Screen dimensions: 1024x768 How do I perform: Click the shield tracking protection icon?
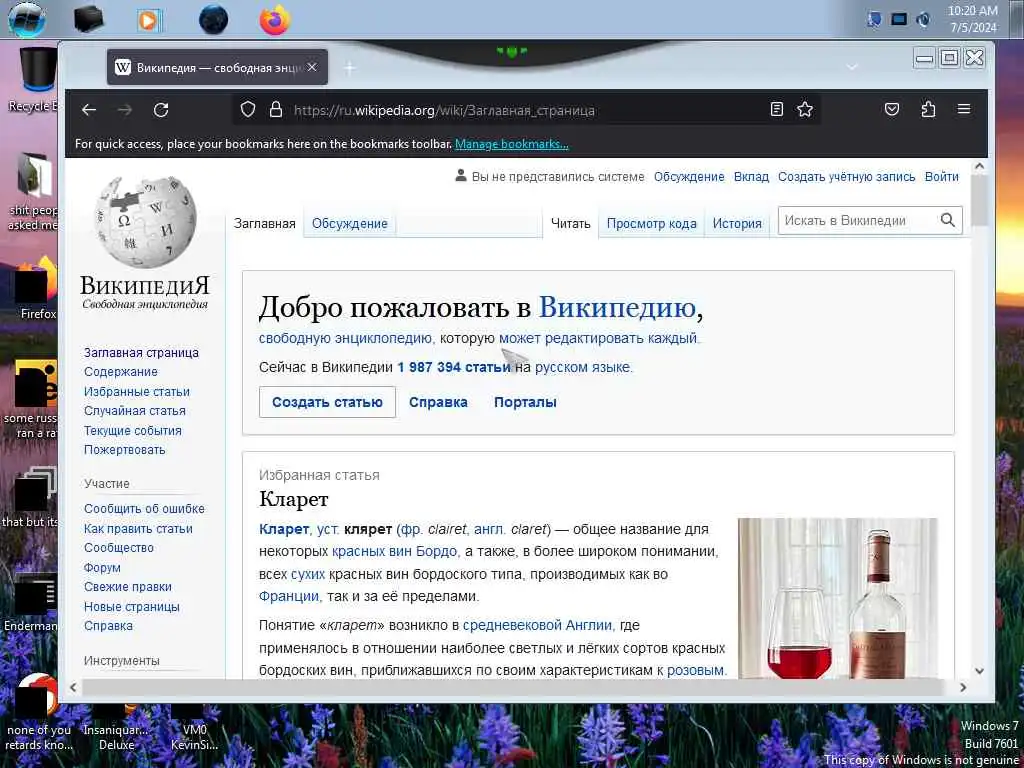(248, 109)
